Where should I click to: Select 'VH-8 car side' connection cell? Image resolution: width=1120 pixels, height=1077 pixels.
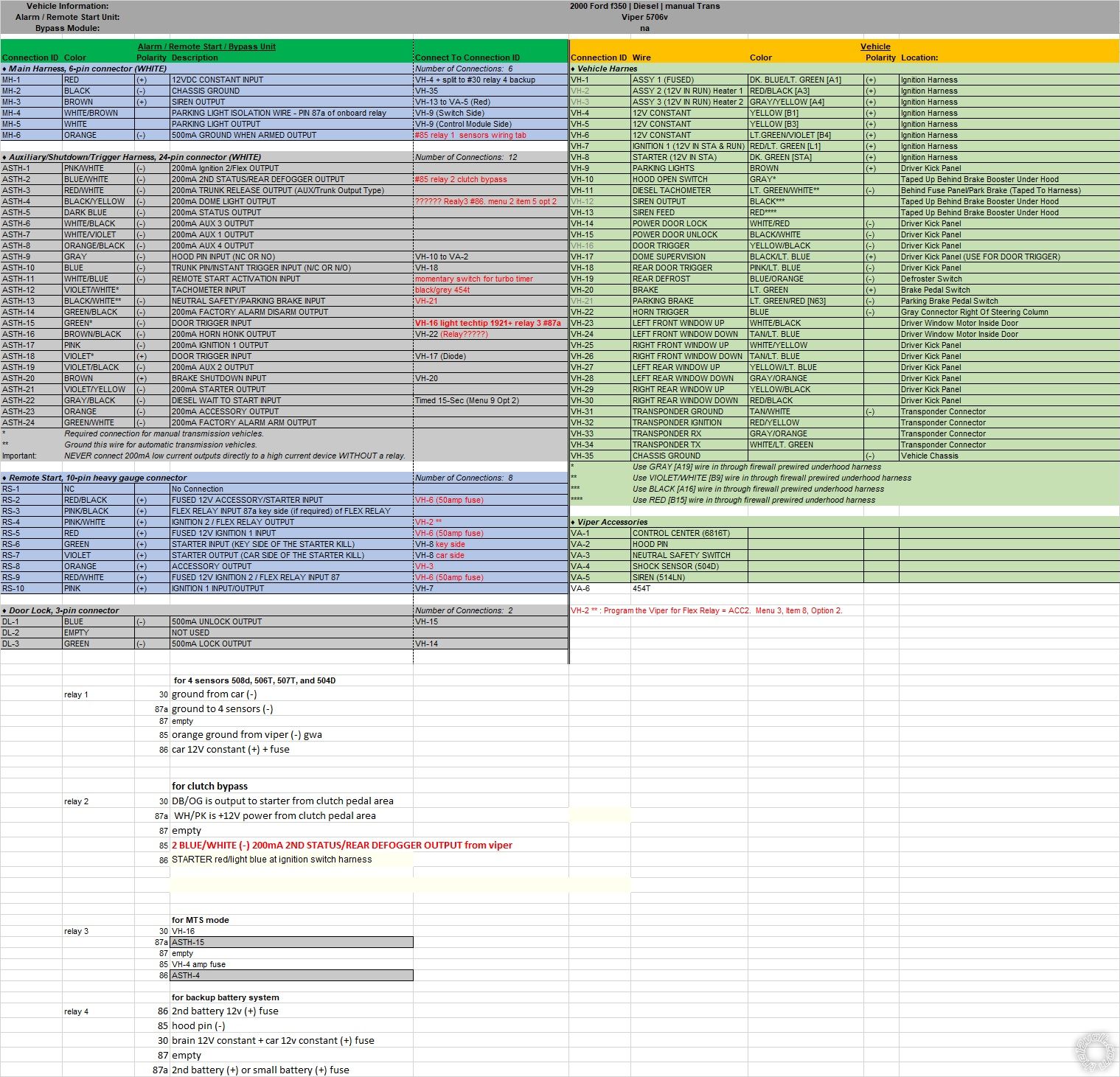click(x=490, y=555)
